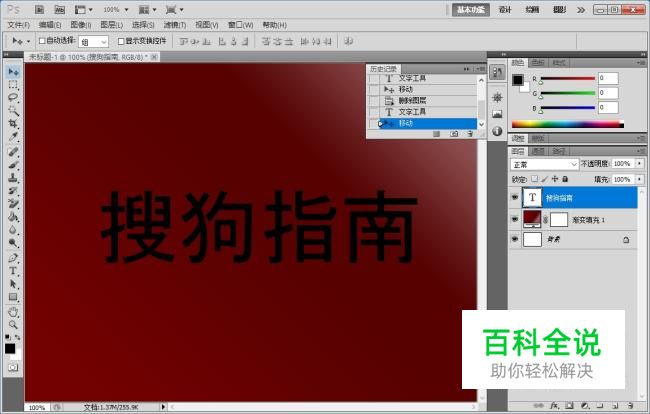Toggle lock image pixels brush icon
The height and width of the screenshot is (414, 650).
[x=545, y=179]
